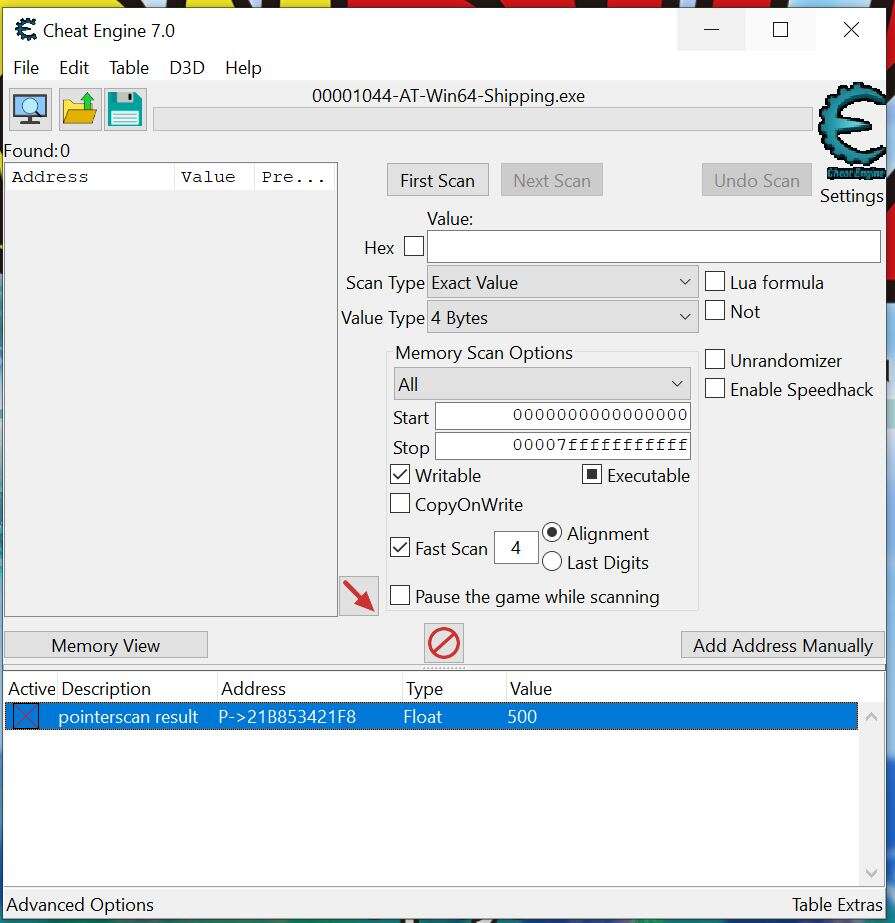
Task: Click the scan progress bar
Action: [482, 120]
